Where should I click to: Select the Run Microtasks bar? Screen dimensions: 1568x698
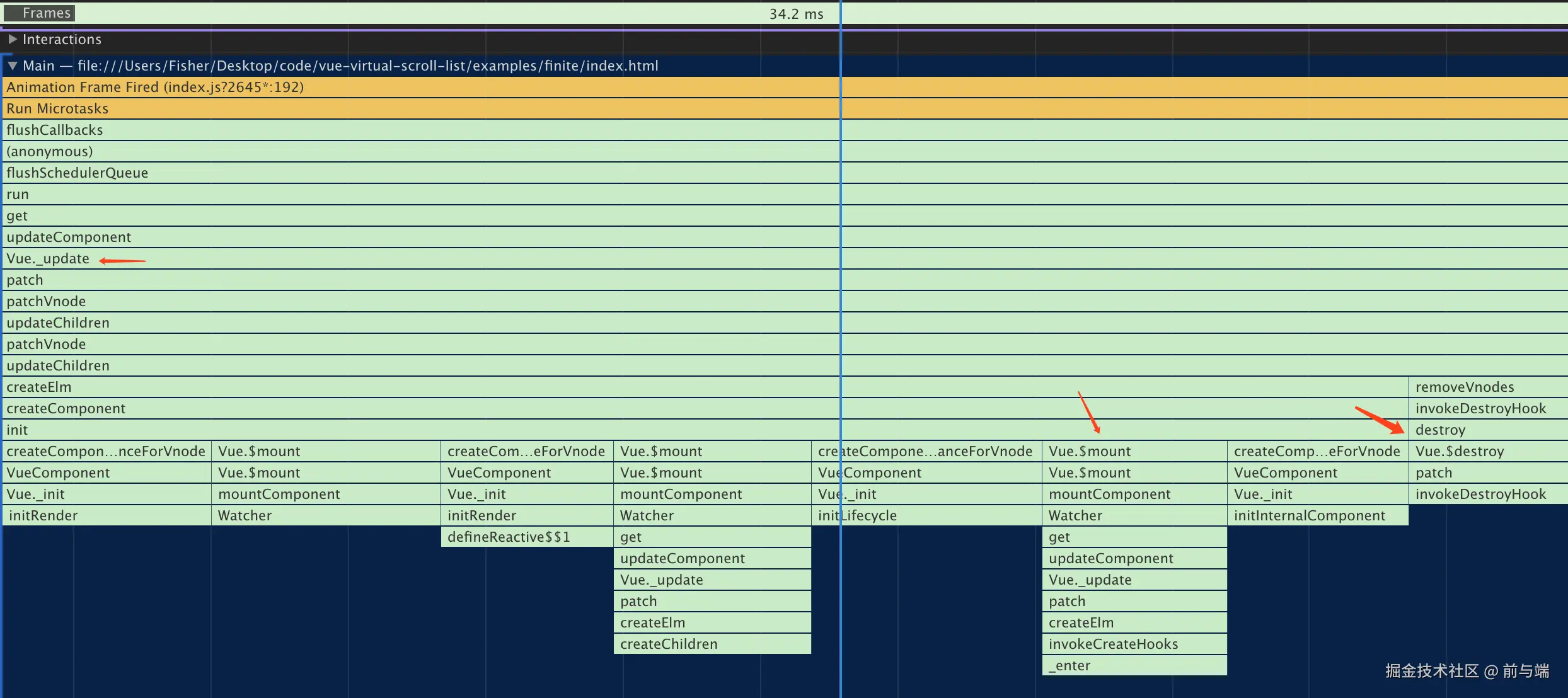[x=57, y=108]
